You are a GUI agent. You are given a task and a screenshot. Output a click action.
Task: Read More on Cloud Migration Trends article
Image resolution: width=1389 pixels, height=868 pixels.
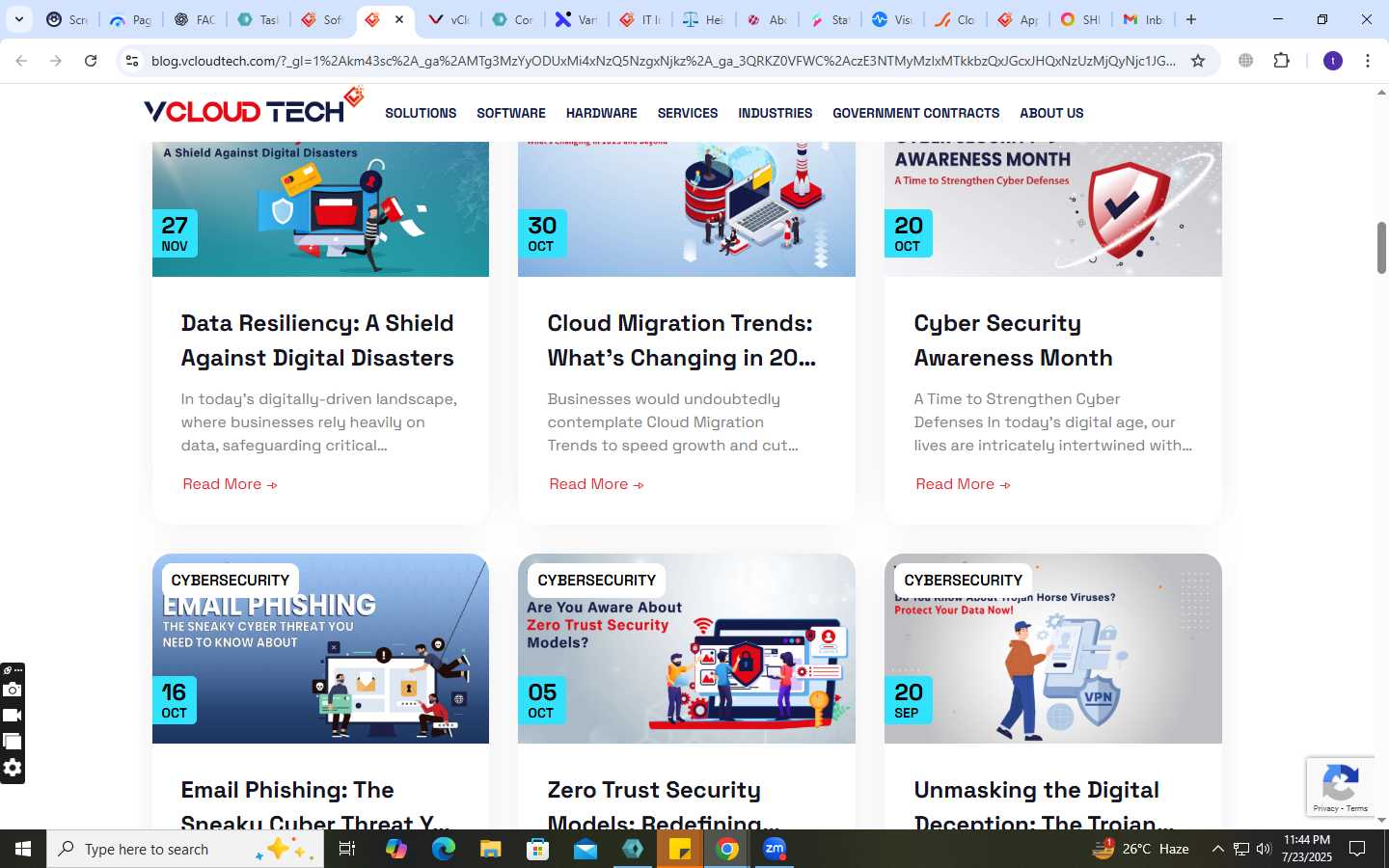coord(596,484)
